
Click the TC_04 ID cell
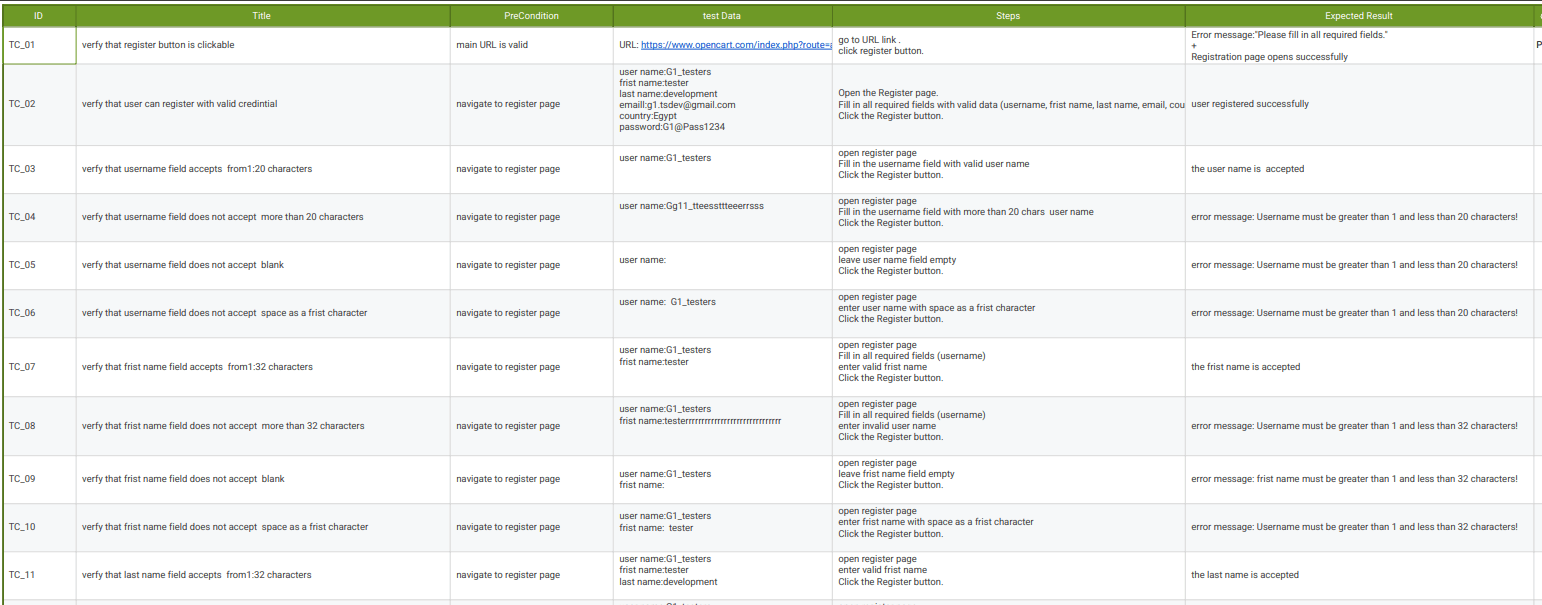[x=38, y=217]
